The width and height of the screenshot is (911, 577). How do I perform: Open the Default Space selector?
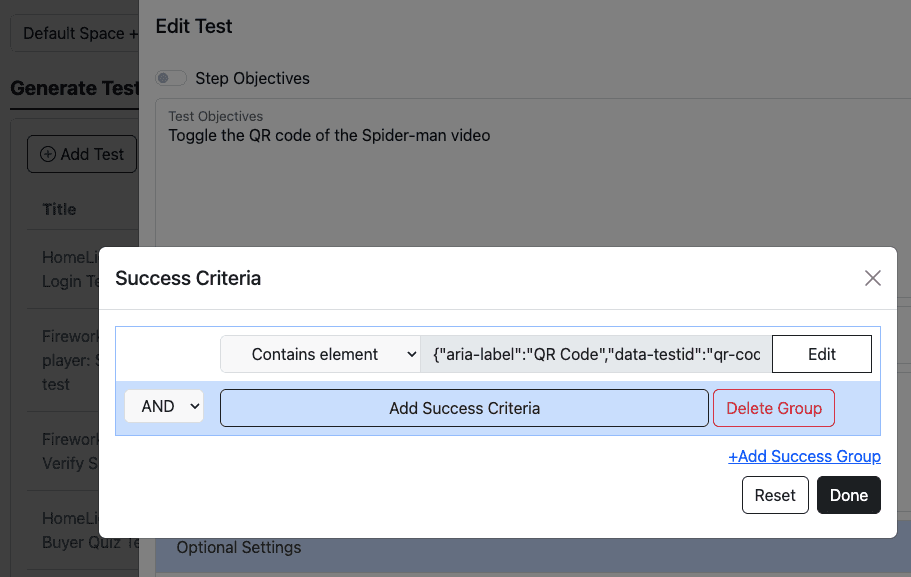(x=74, y=33)
